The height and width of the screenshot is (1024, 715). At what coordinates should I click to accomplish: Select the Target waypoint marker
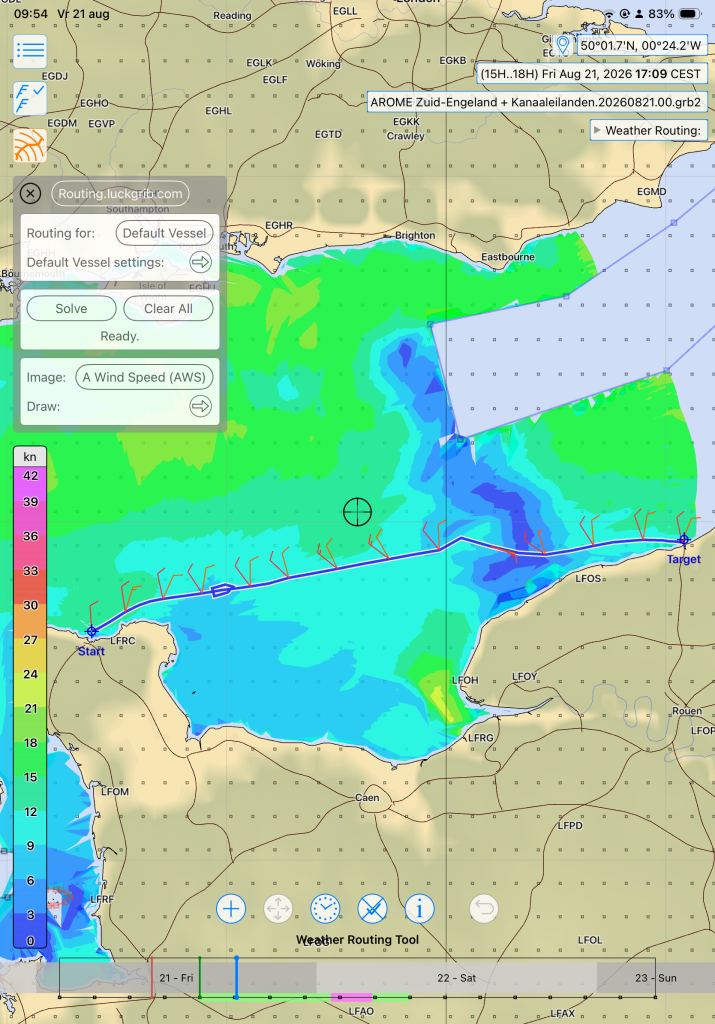coord(684,539)
